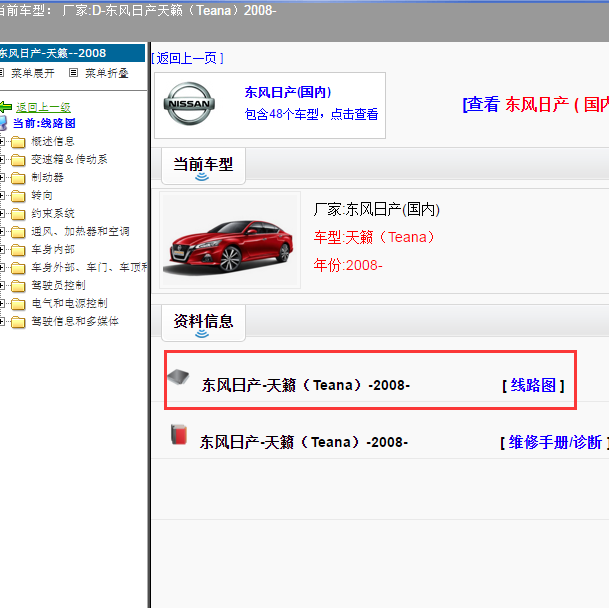Select the 转向 tree item
The width and height of the screenshot is (609, 608).
pyautogui.click(x=42, y=195)
